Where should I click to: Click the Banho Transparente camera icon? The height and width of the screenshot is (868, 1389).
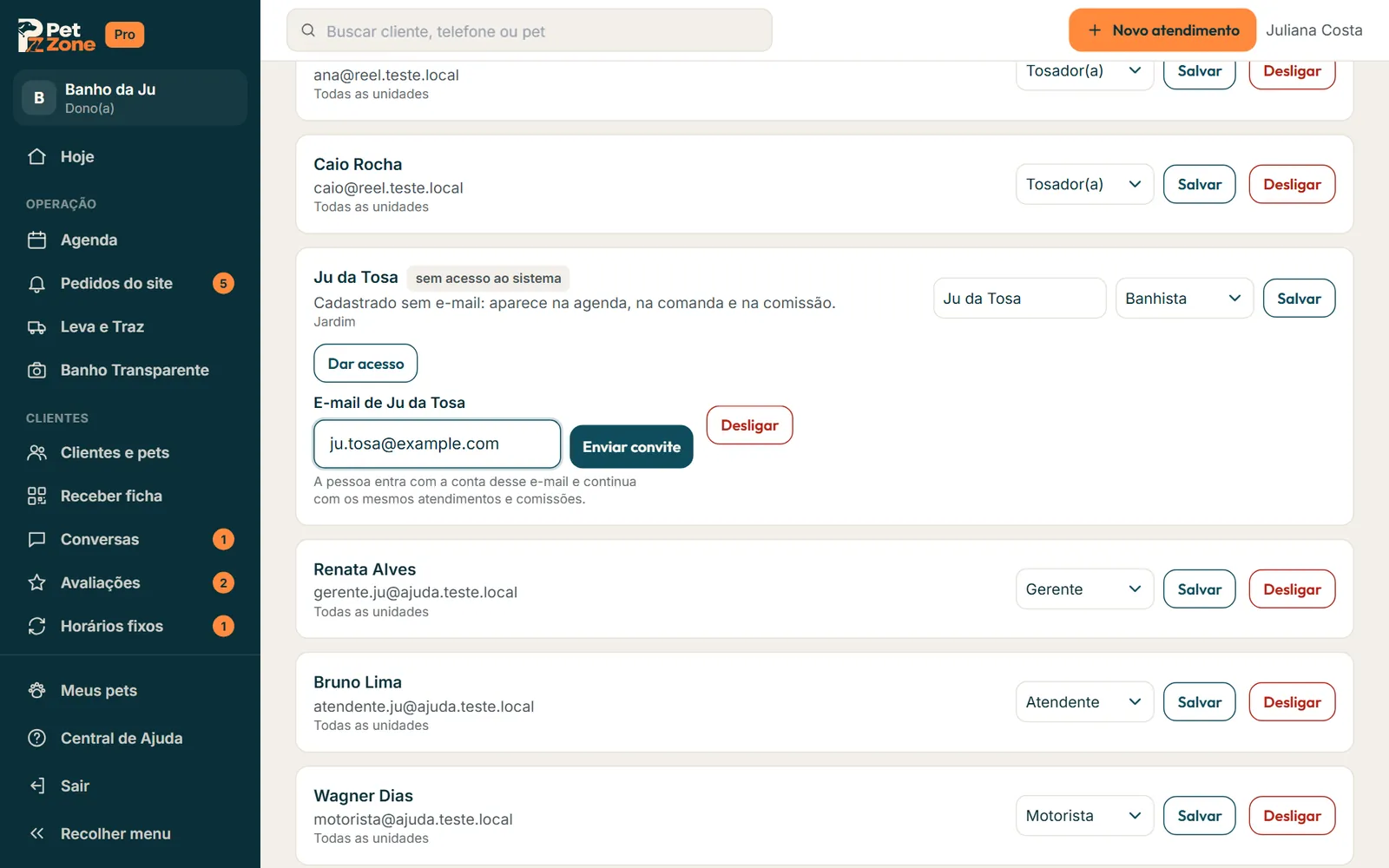36,371
